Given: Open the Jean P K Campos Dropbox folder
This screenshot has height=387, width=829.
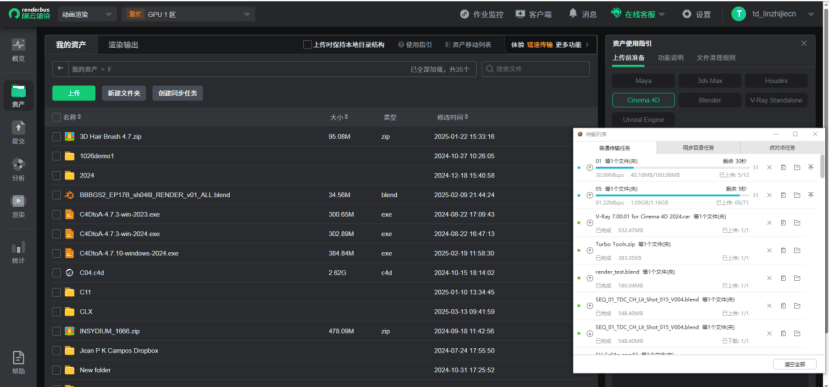Looking at the screenshot, I should tap(118, 351).
